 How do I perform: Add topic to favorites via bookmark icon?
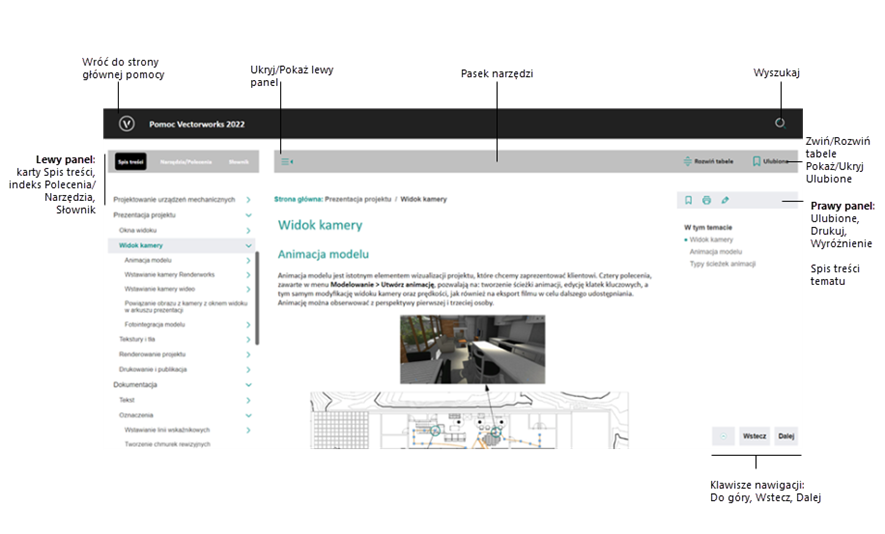coord(688,200)
